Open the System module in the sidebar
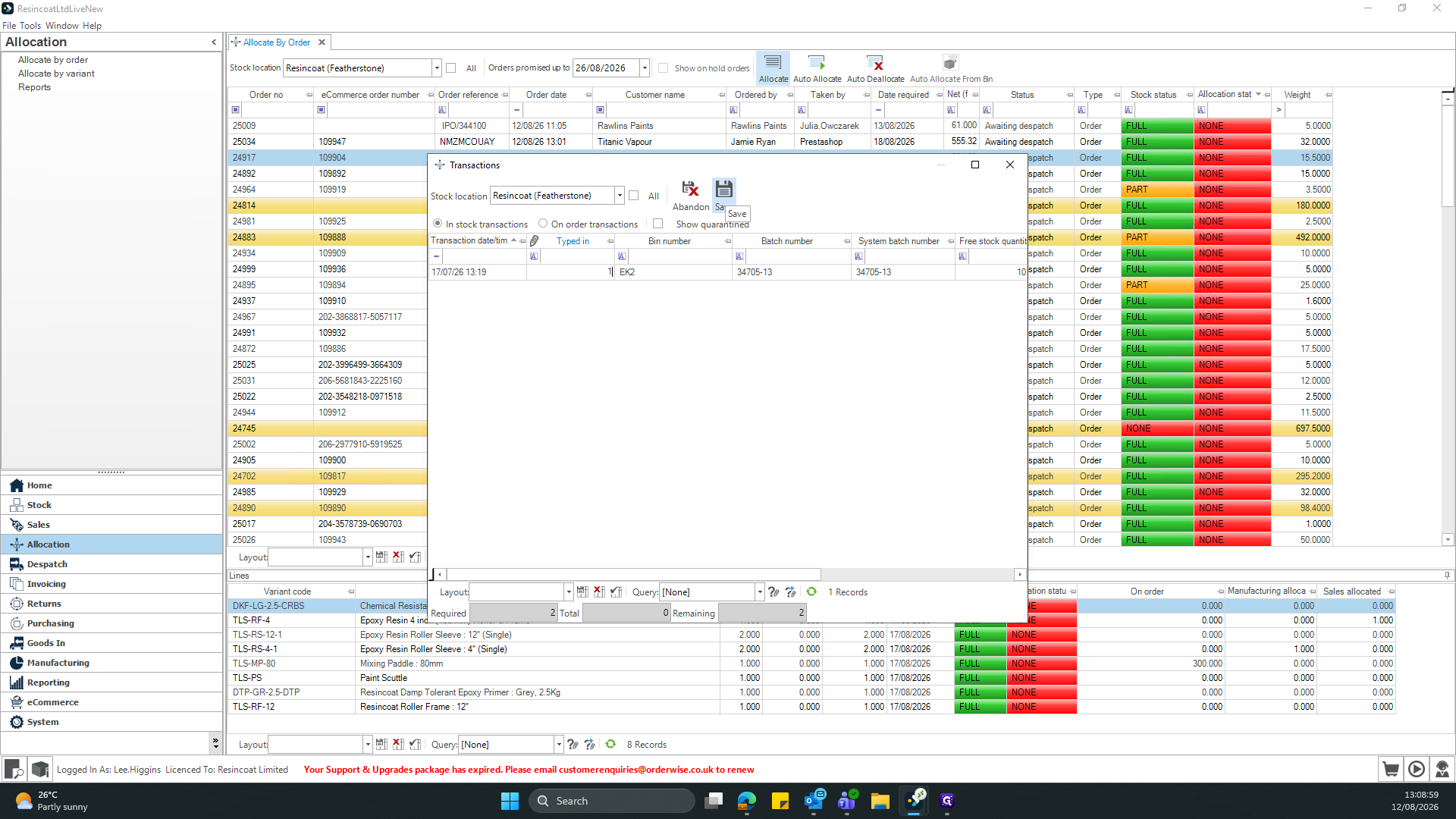Viewport: 1456px width, 819px height. click(112, 722)
